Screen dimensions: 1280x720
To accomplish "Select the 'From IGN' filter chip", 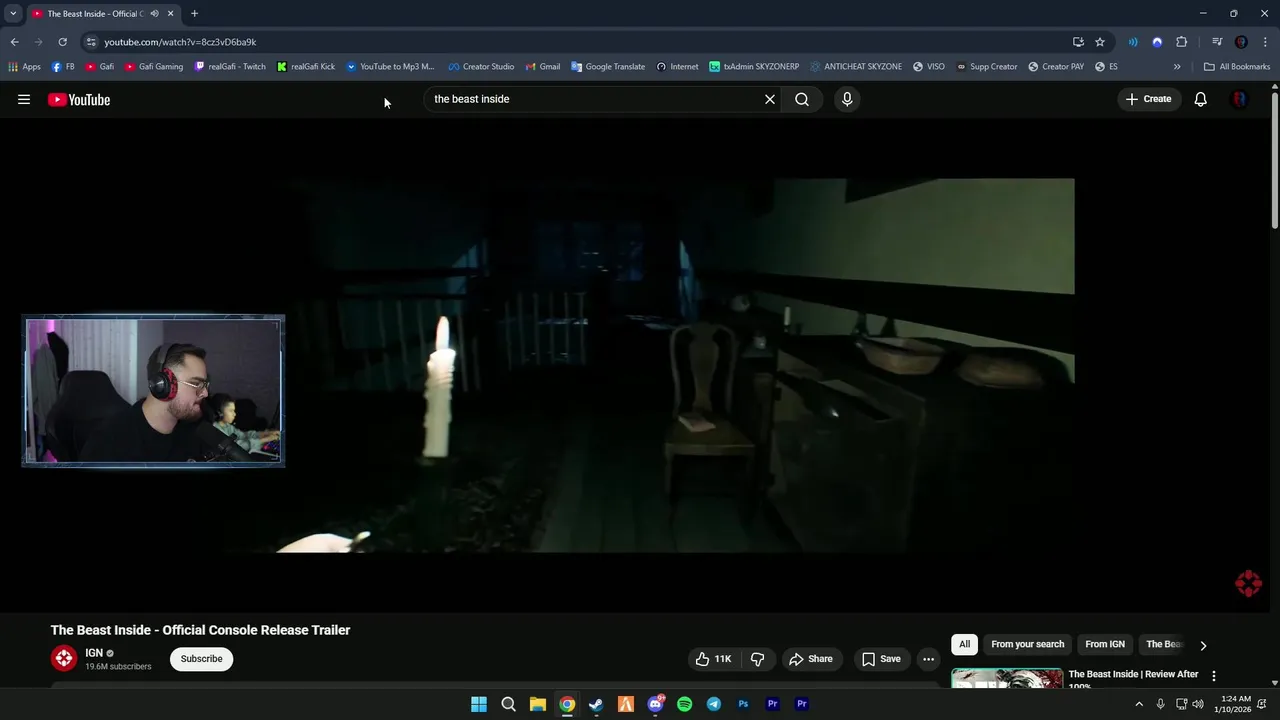I will pyautogui.click(x=1105, y=644).
